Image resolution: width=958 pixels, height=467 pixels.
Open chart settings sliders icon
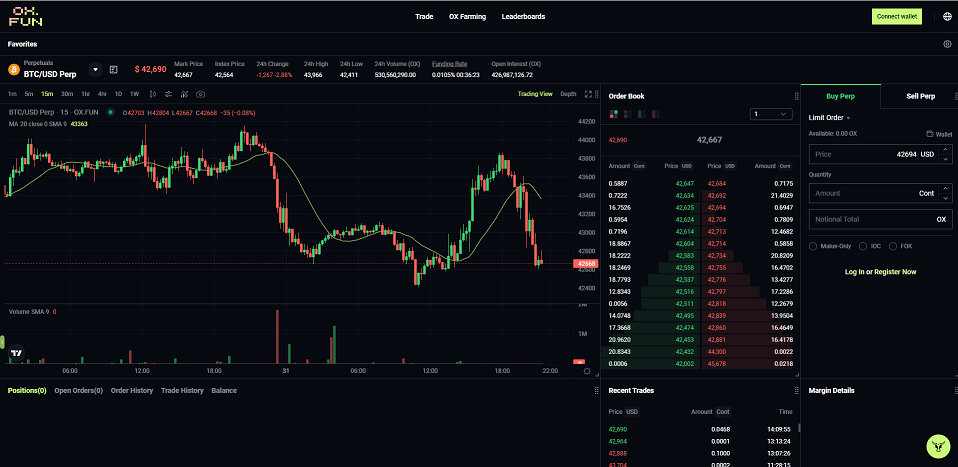coord(168,94)
